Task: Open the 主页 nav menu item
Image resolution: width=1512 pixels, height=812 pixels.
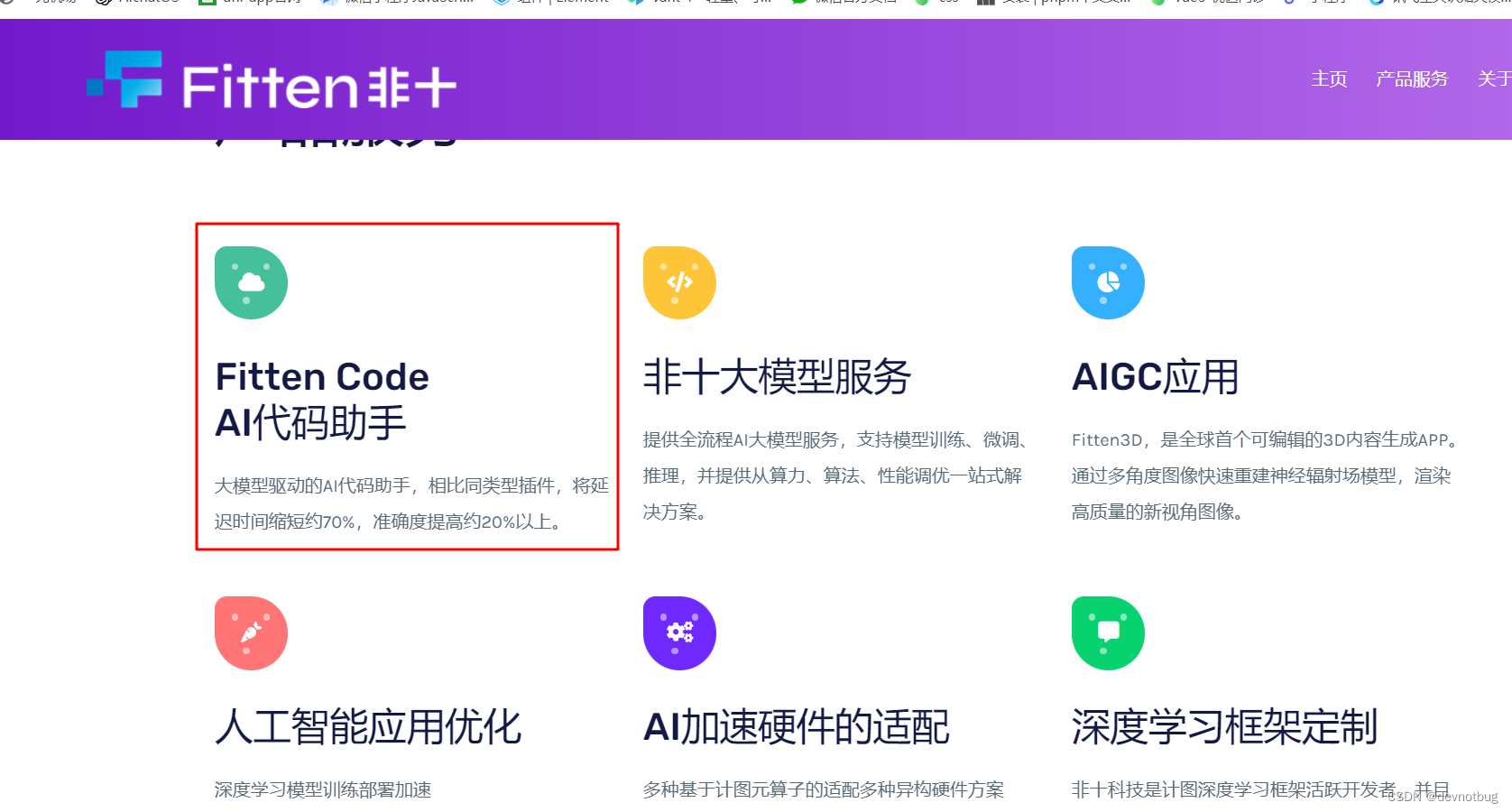Action: (1329, 79)
